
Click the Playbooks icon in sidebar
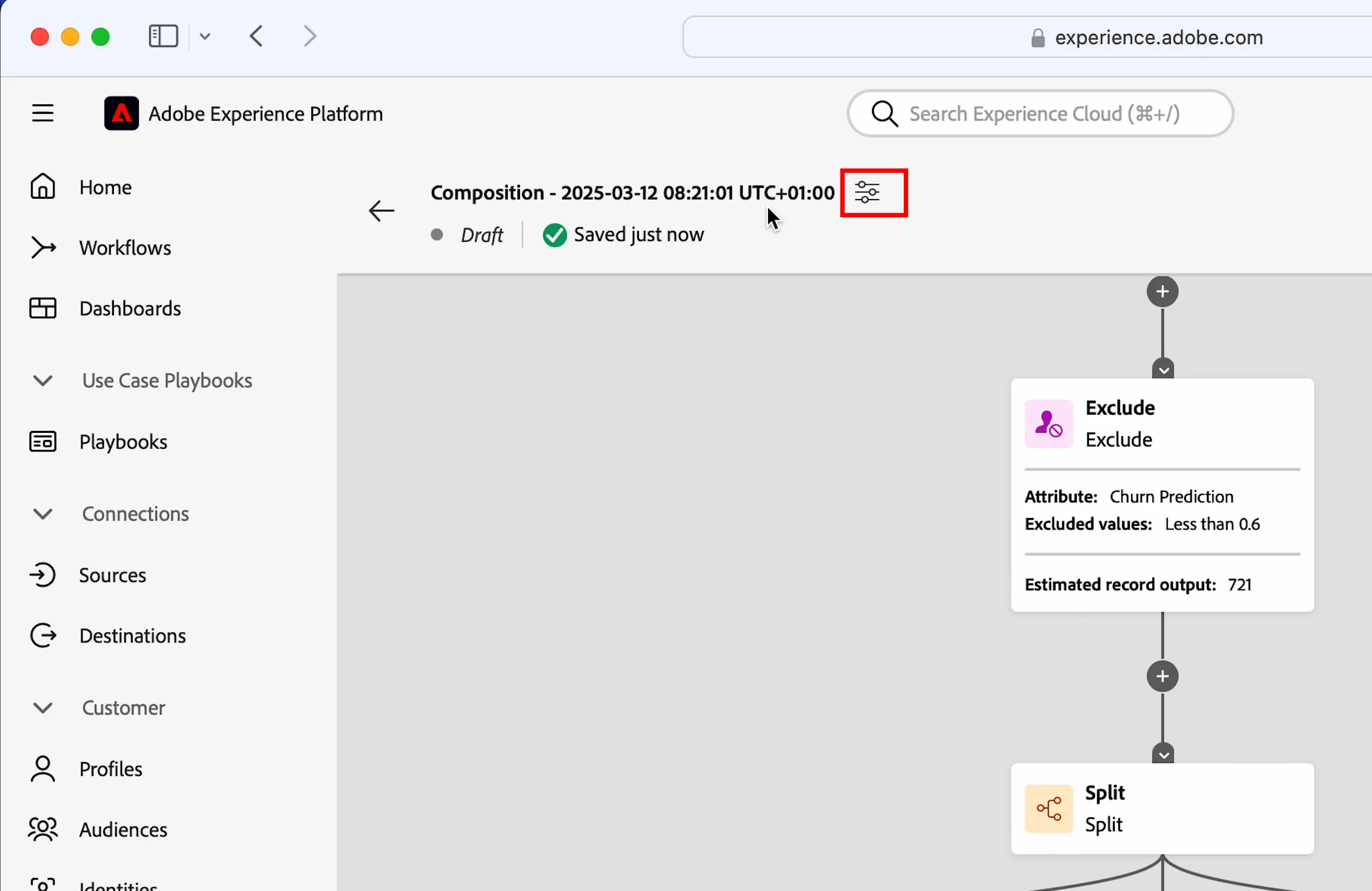[43, 441]
